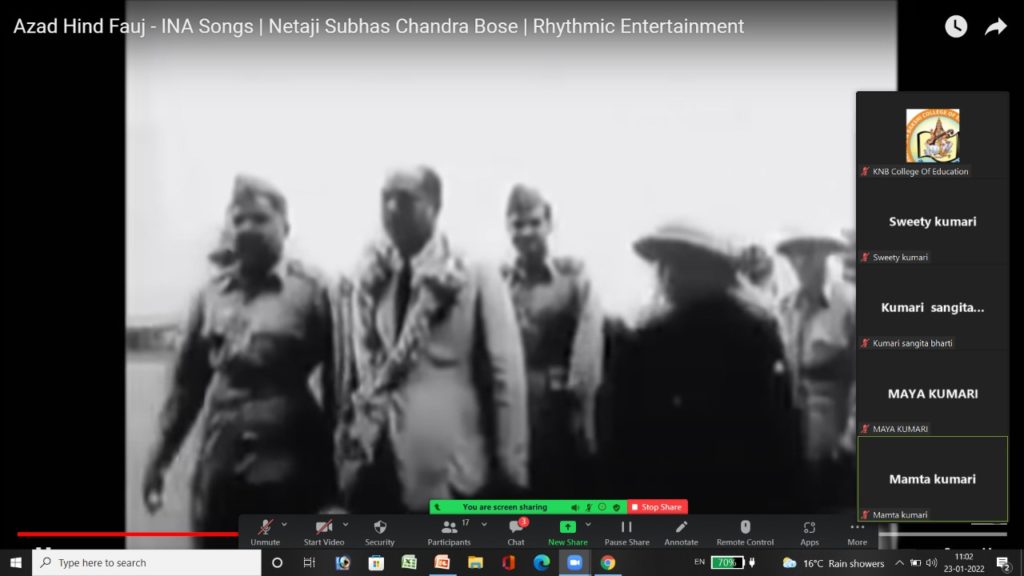
Task: Select the KNB College Of Education participant tile
Action: click(x=932, y=136)
